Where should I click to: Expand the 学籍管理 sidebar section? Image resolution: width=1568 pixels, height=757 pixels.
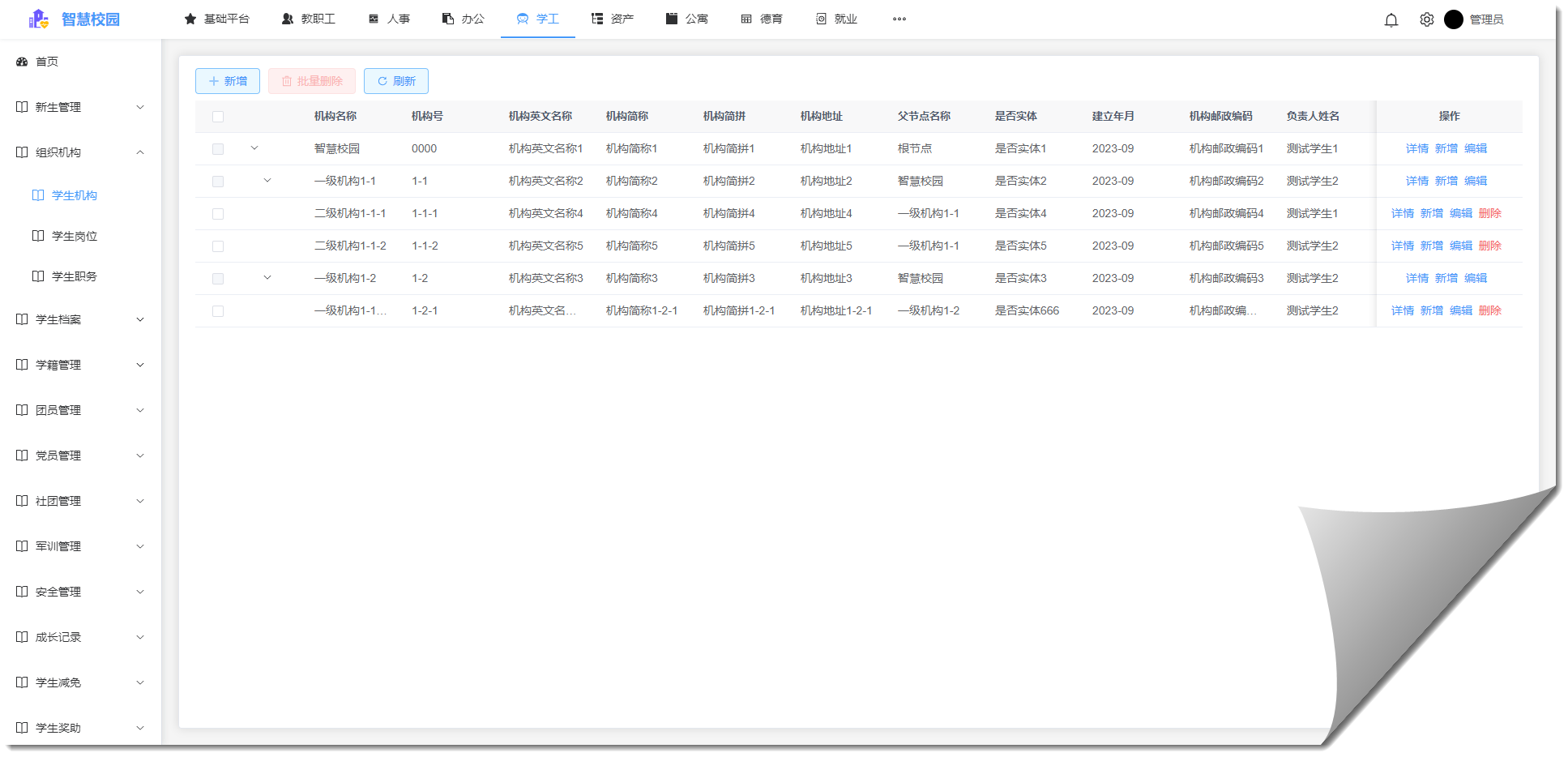point(140,364)
